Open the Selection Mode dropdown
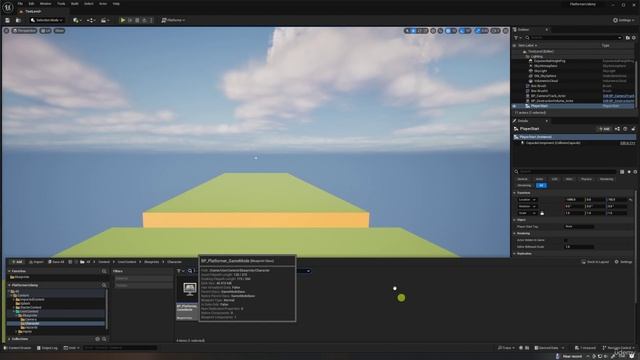This screenshot has width=640, height=360. [x=47, y=20]
